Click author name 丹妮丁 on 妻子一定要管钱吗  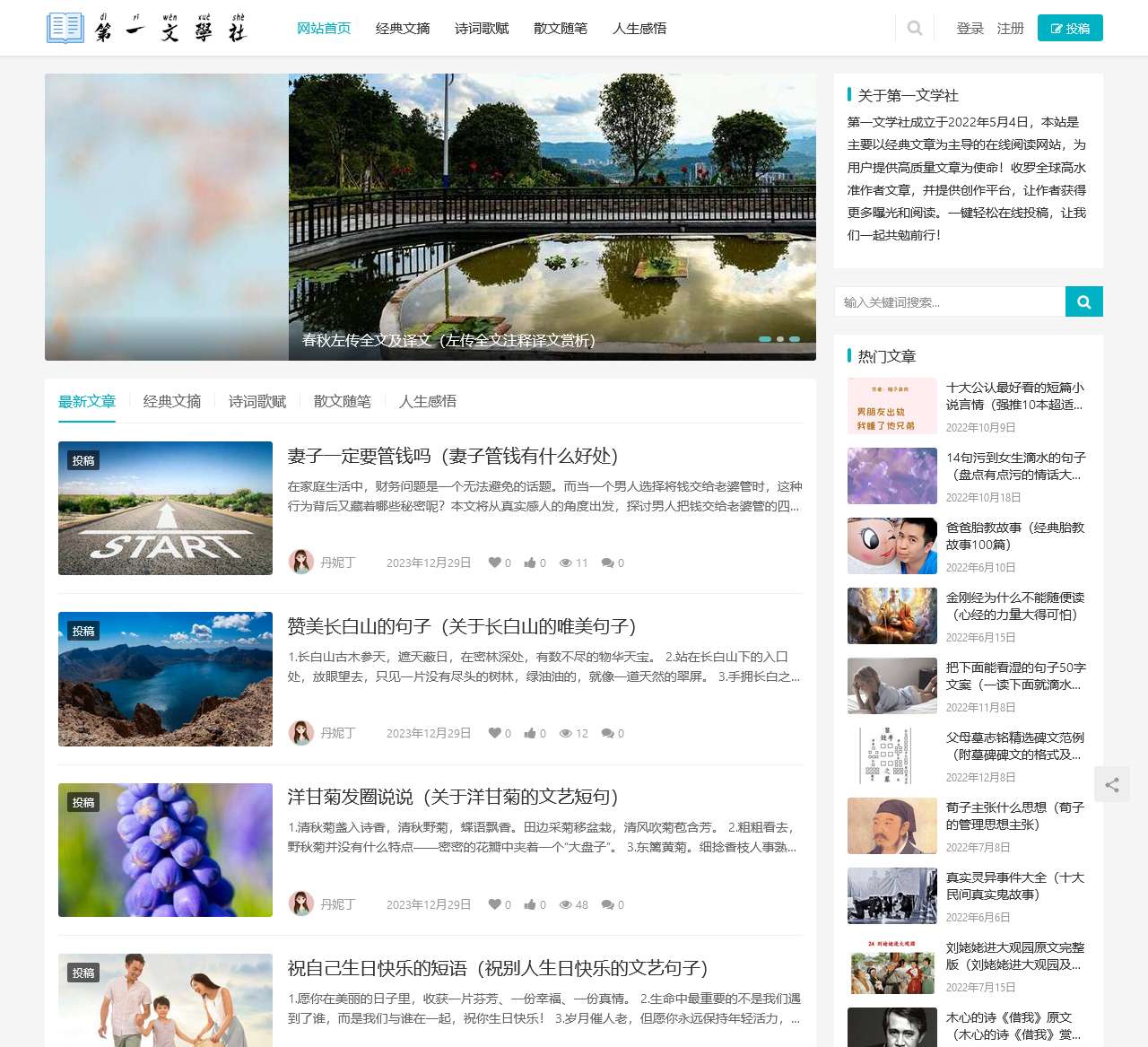click(x=338, y=563)
